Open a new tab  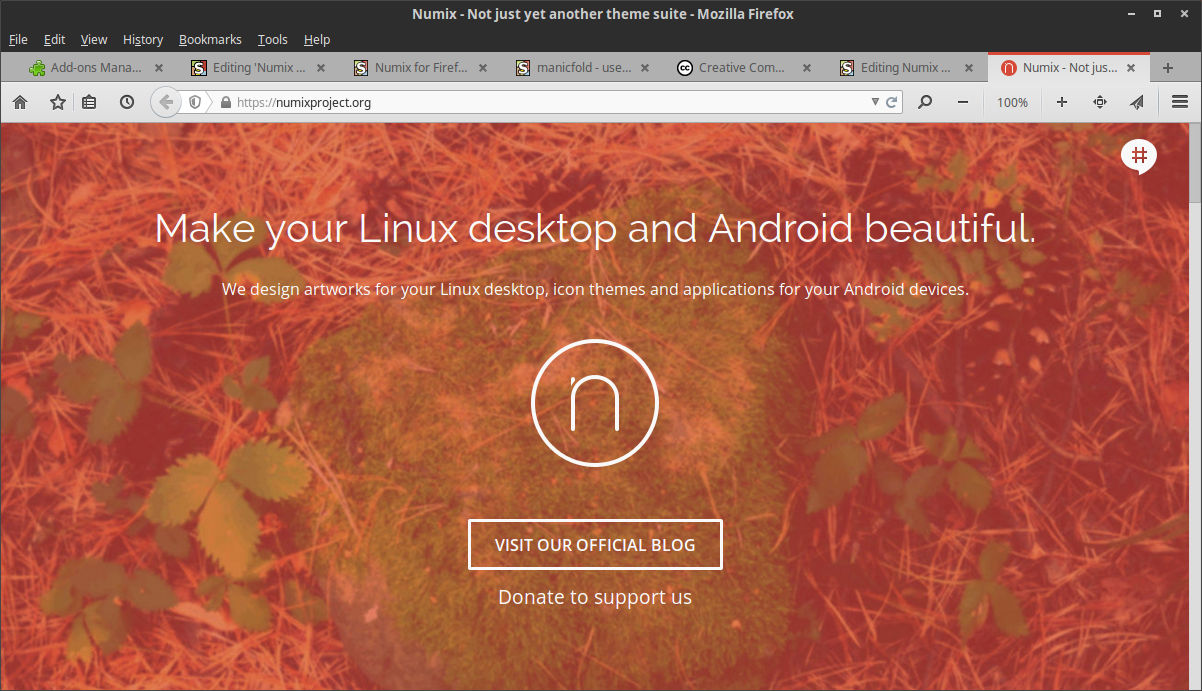tap(1167, 68)
